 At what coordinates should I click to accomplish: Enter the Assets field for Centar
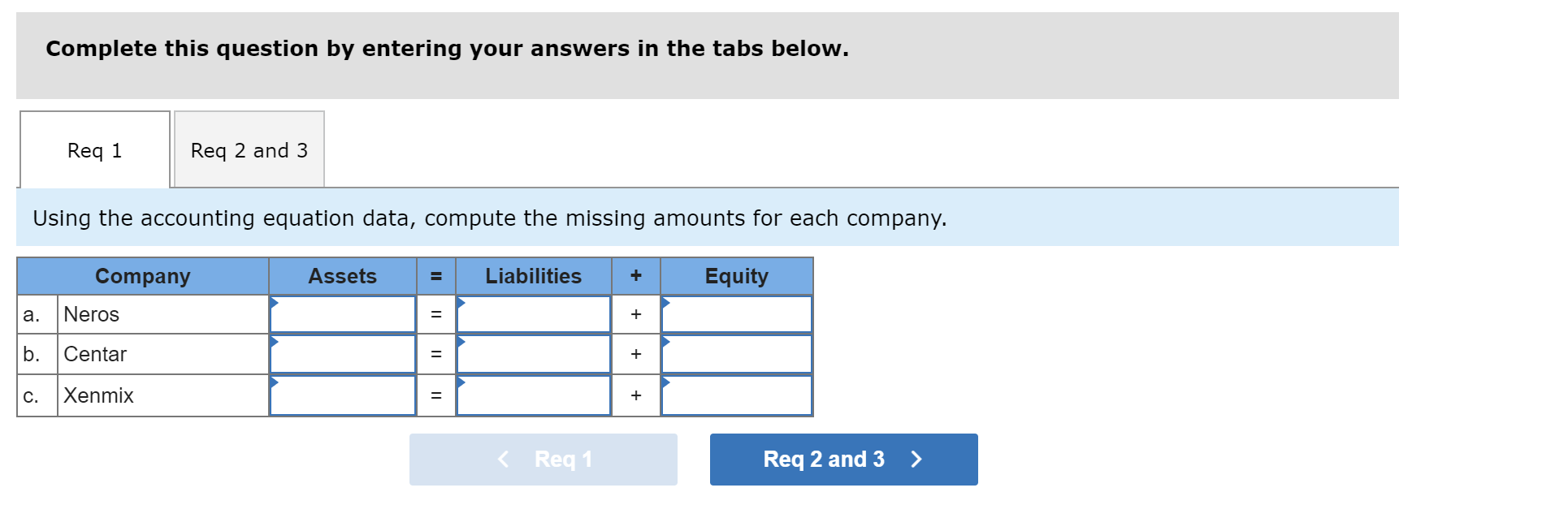point(345,354)
